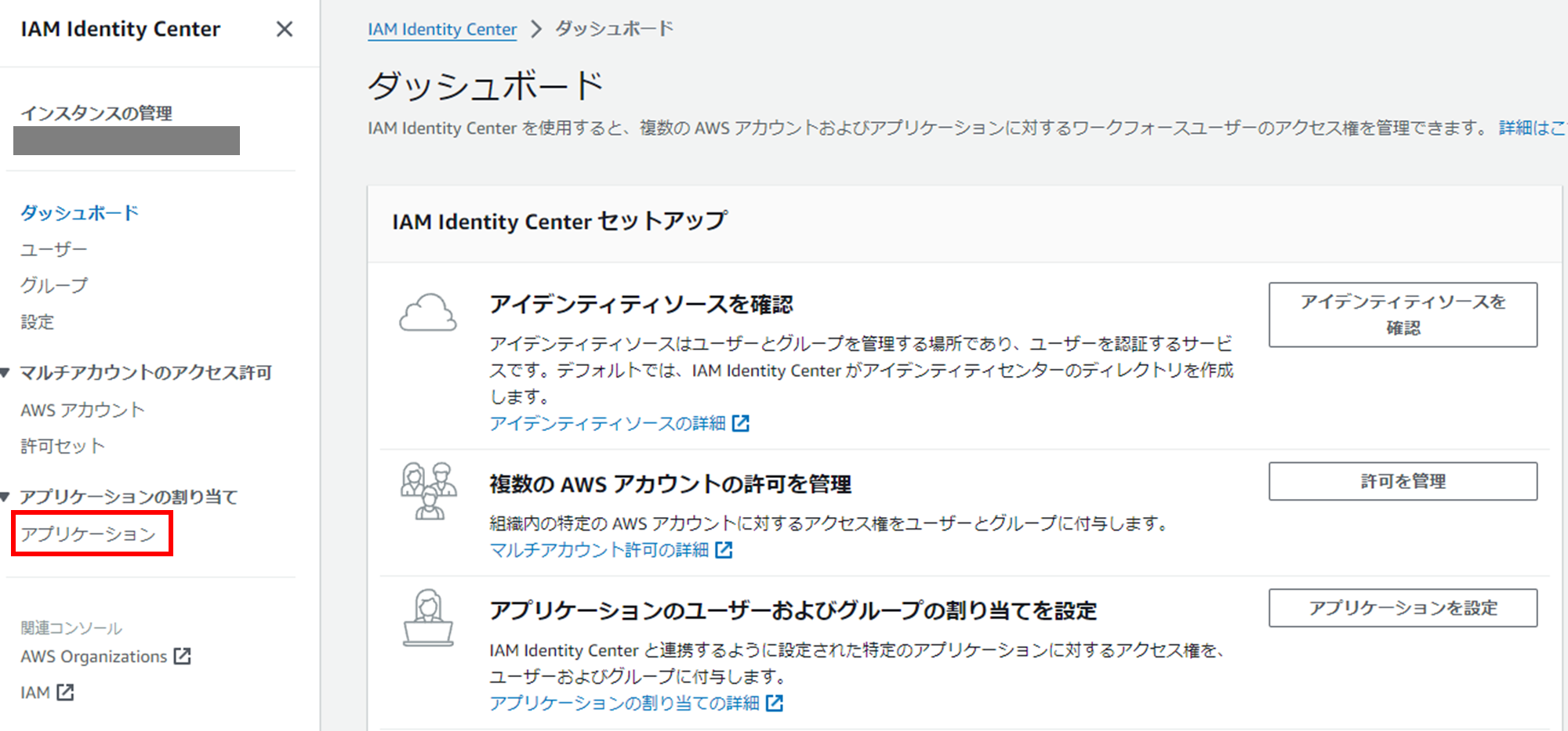Open アプリケーションの割り当ての詳細 link
Viewport: 1568px width, 731px height.
coord(624,703)
